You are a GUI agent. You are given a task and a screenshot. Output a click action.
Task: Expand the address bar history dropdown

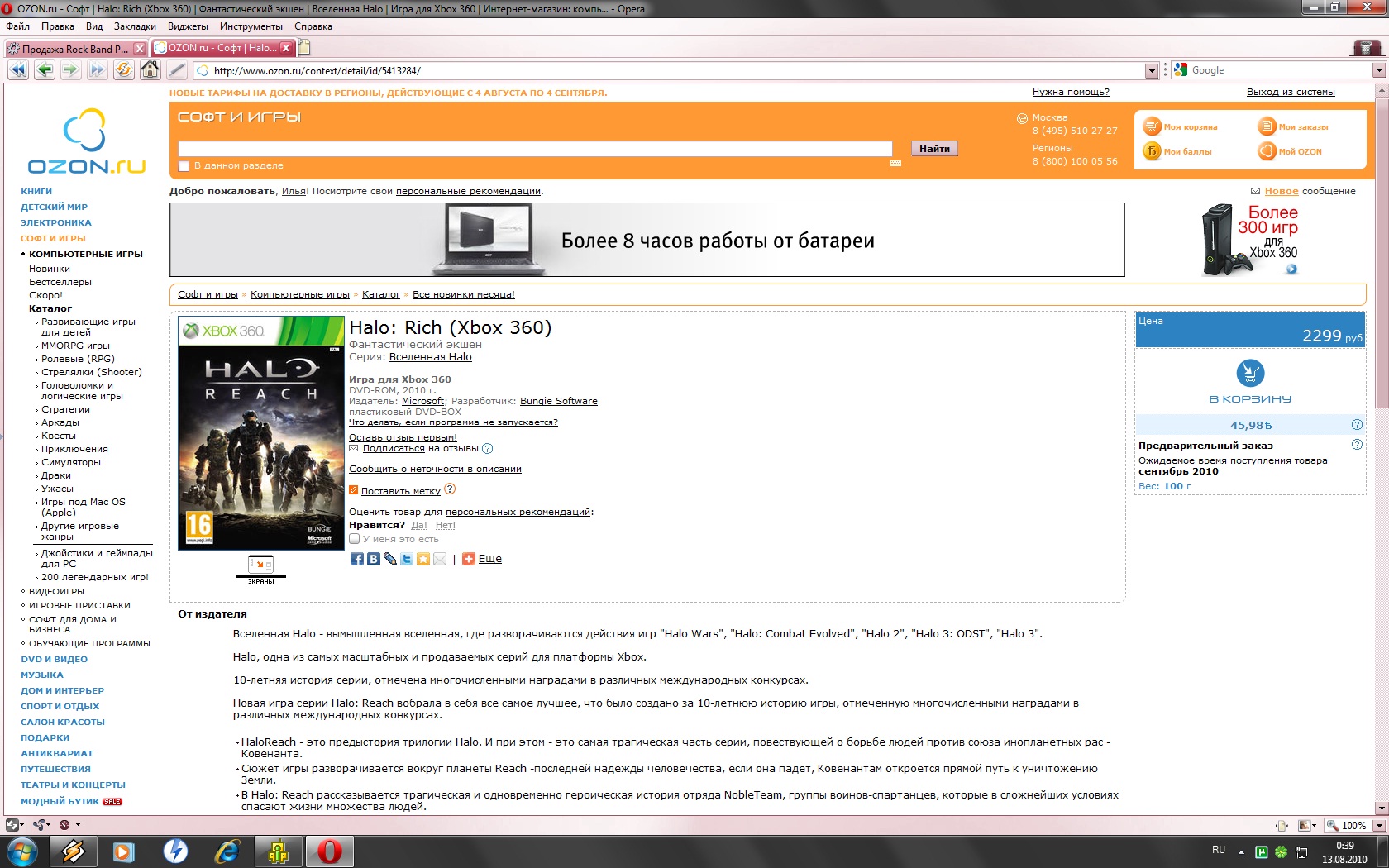tap(1151, 71)
